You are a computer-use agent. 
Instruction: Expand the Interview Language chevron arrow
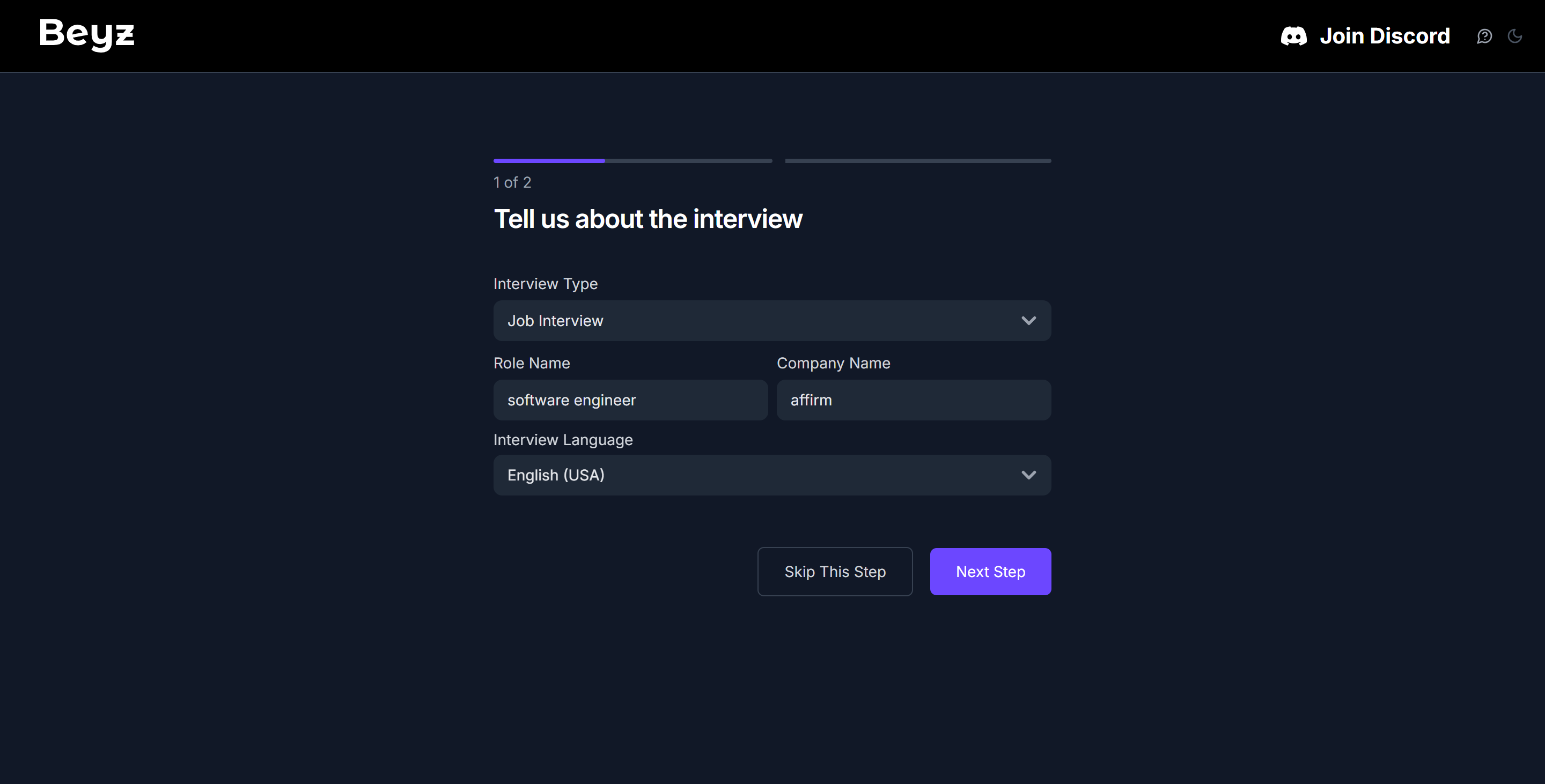coord(1028,475)
